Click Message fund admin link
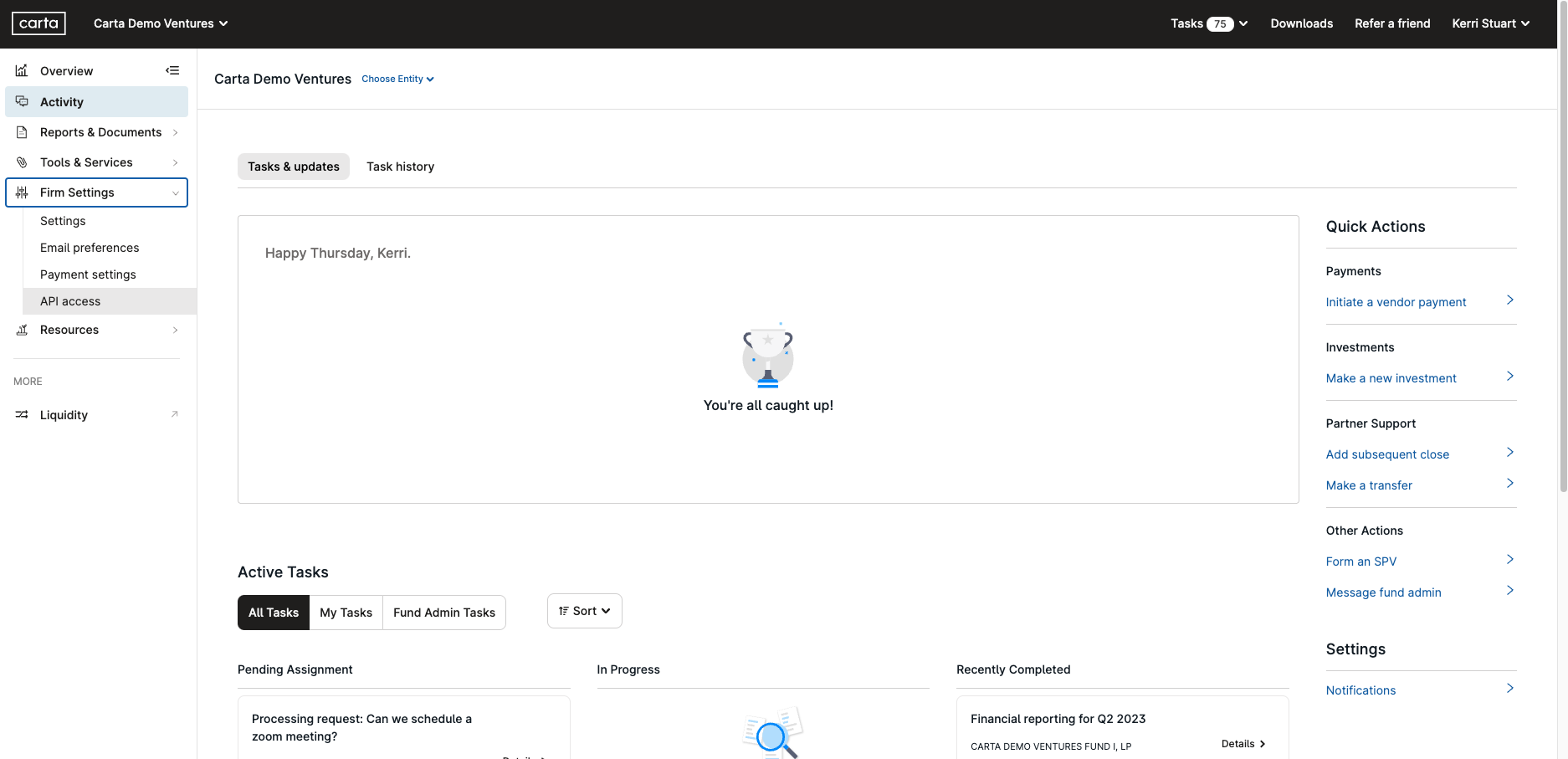The height and width of the screenshot is (759, 1568). pos(1383,592)
